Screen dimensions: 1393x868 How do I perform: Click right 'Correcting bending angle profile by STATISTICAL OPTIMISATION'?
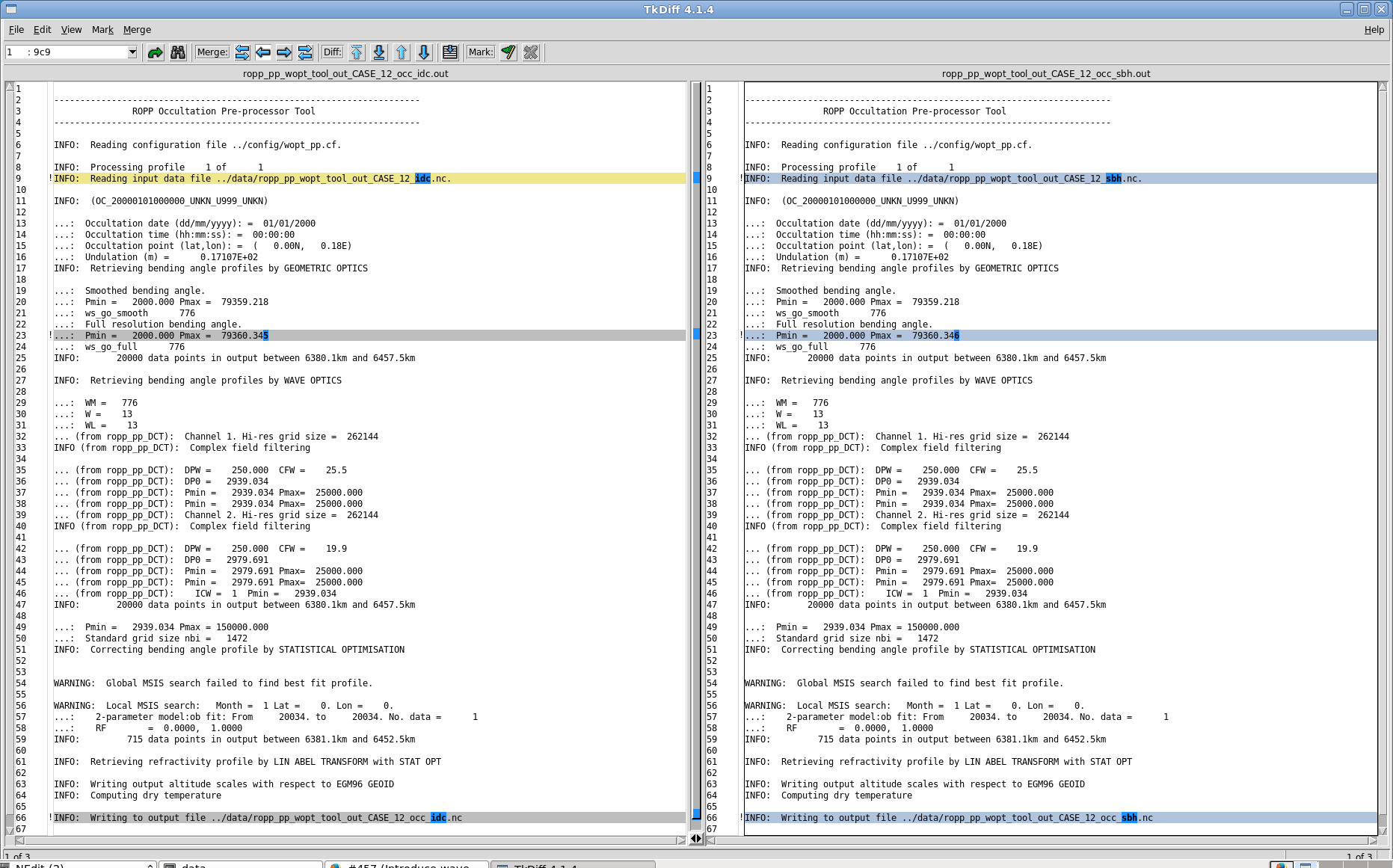pos(938,650)
